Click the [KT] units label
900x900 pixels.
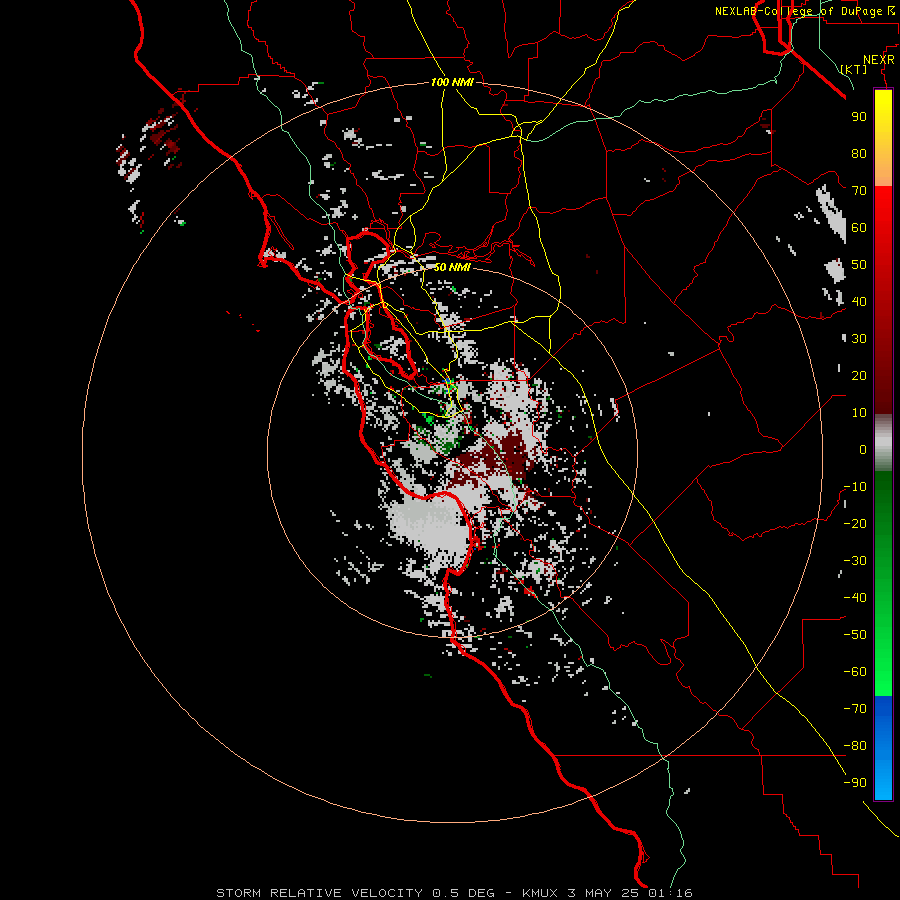[x=854, y=69]
